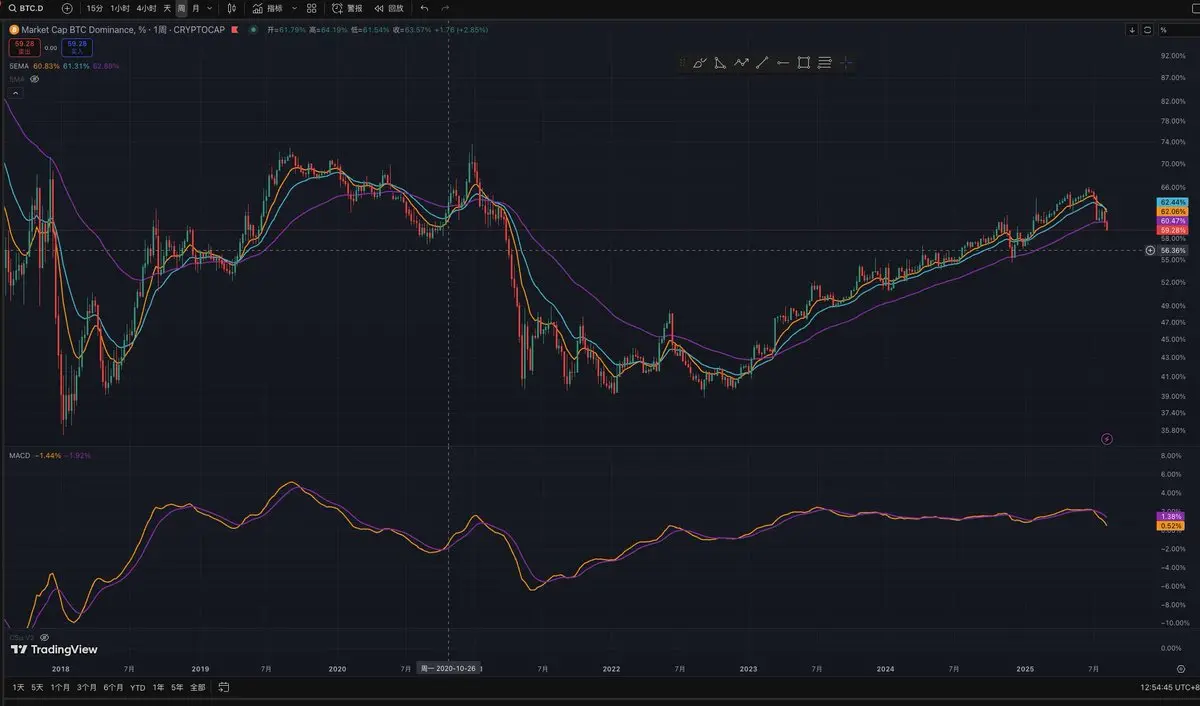Grab the drawing toolbar drag handle

pyautogui.click(x=682, y=63)
